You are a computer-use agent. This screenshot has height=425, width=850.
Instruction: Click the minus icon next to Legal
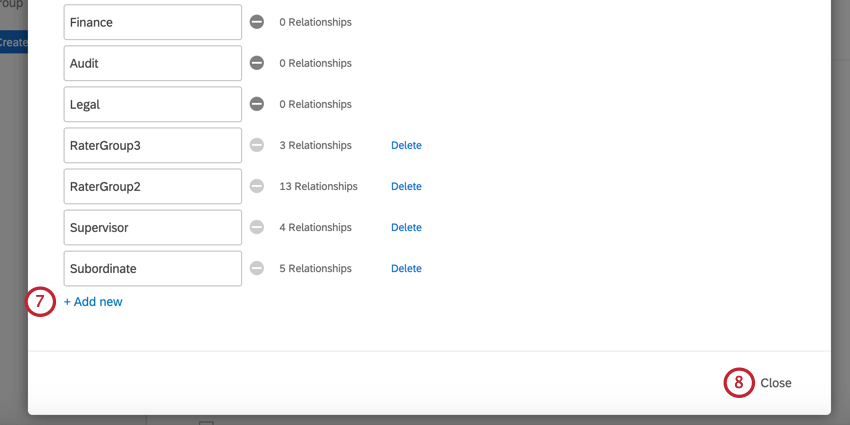(257, 104)
